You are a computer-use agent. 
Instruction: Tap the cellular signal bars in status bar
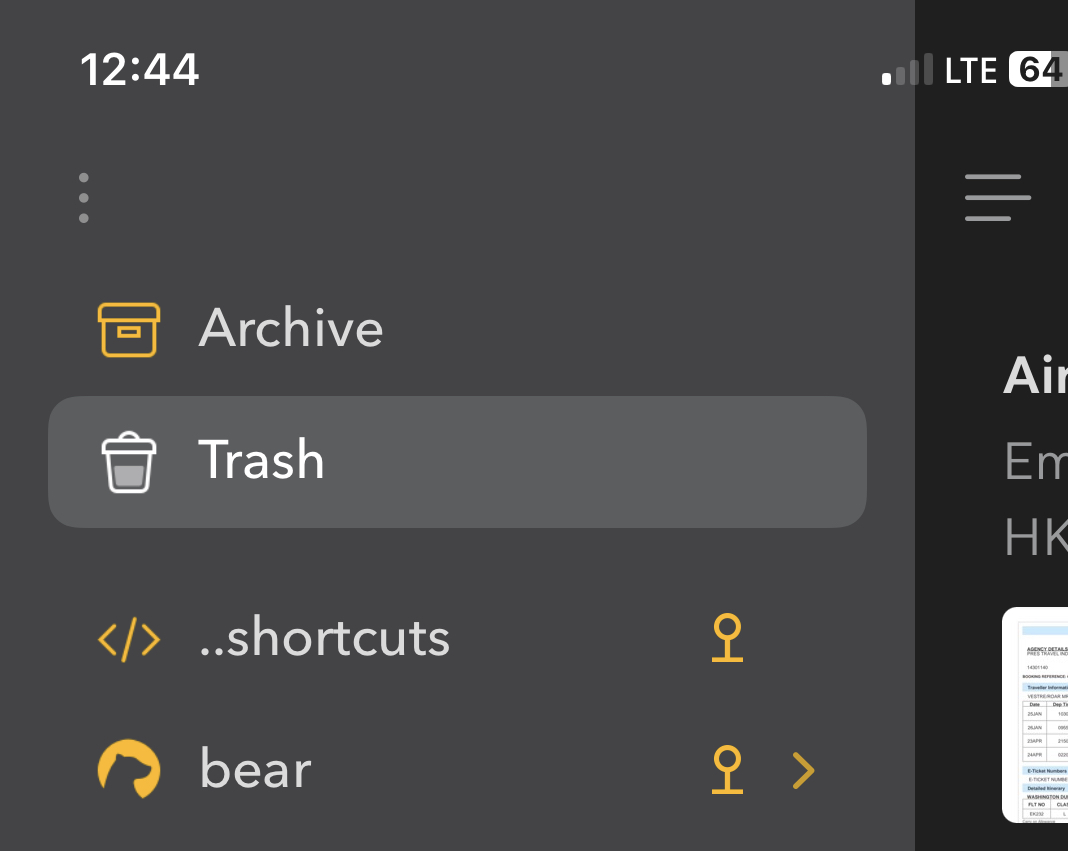(907, 71)
